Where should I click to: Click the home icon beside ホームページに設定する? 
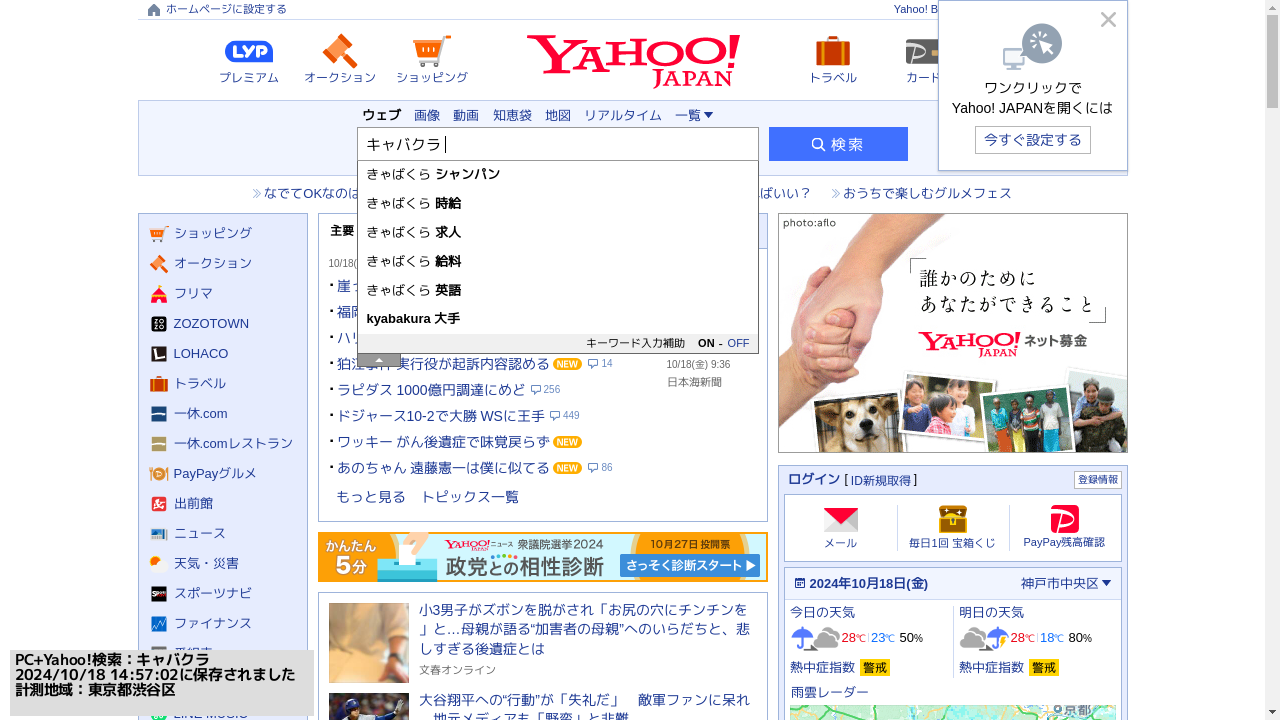tap(154, 10)
